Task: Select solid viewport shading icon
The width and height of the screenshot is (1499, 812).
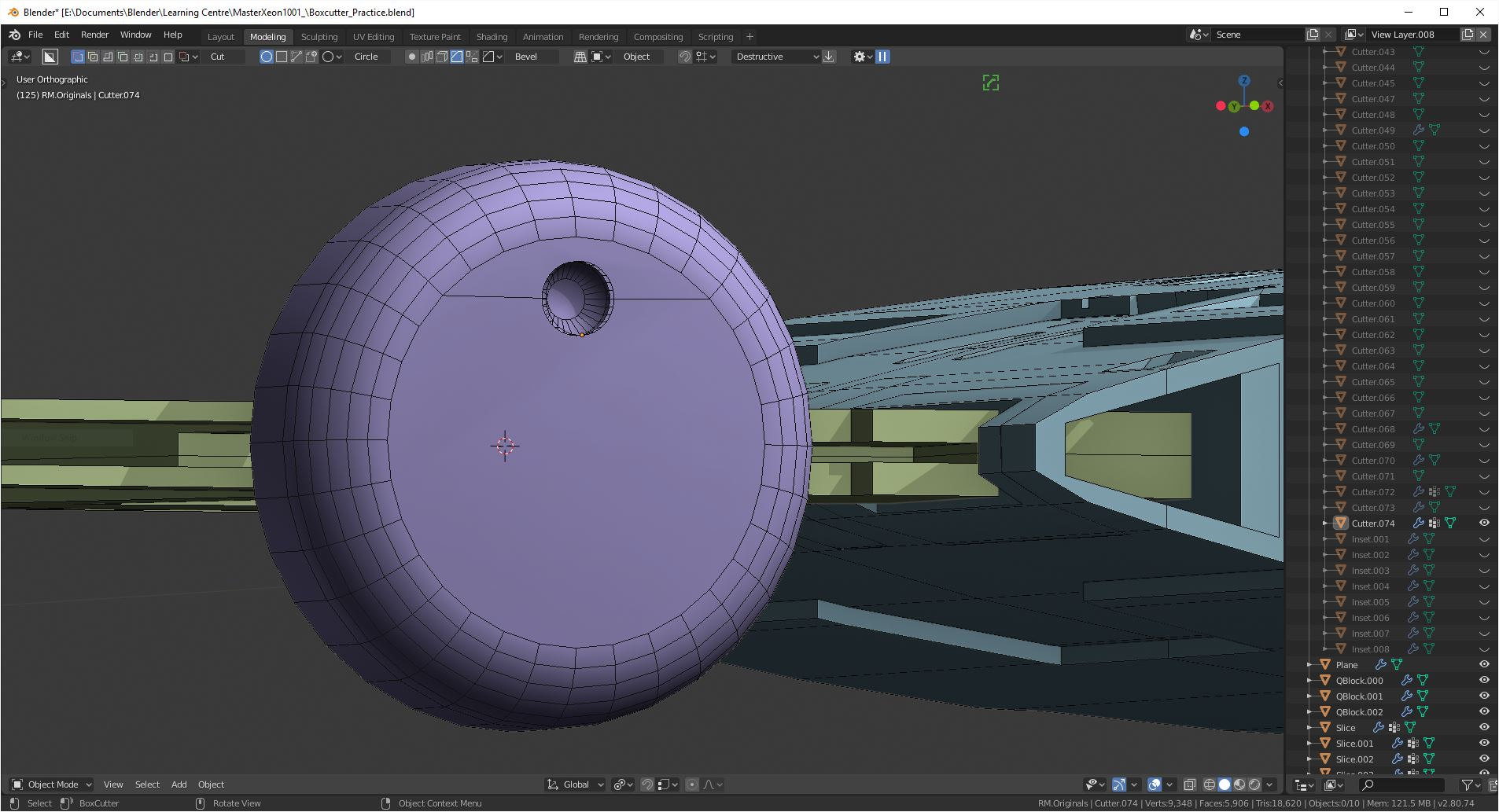Action: pyautogui.click(x=1225, y=784)
